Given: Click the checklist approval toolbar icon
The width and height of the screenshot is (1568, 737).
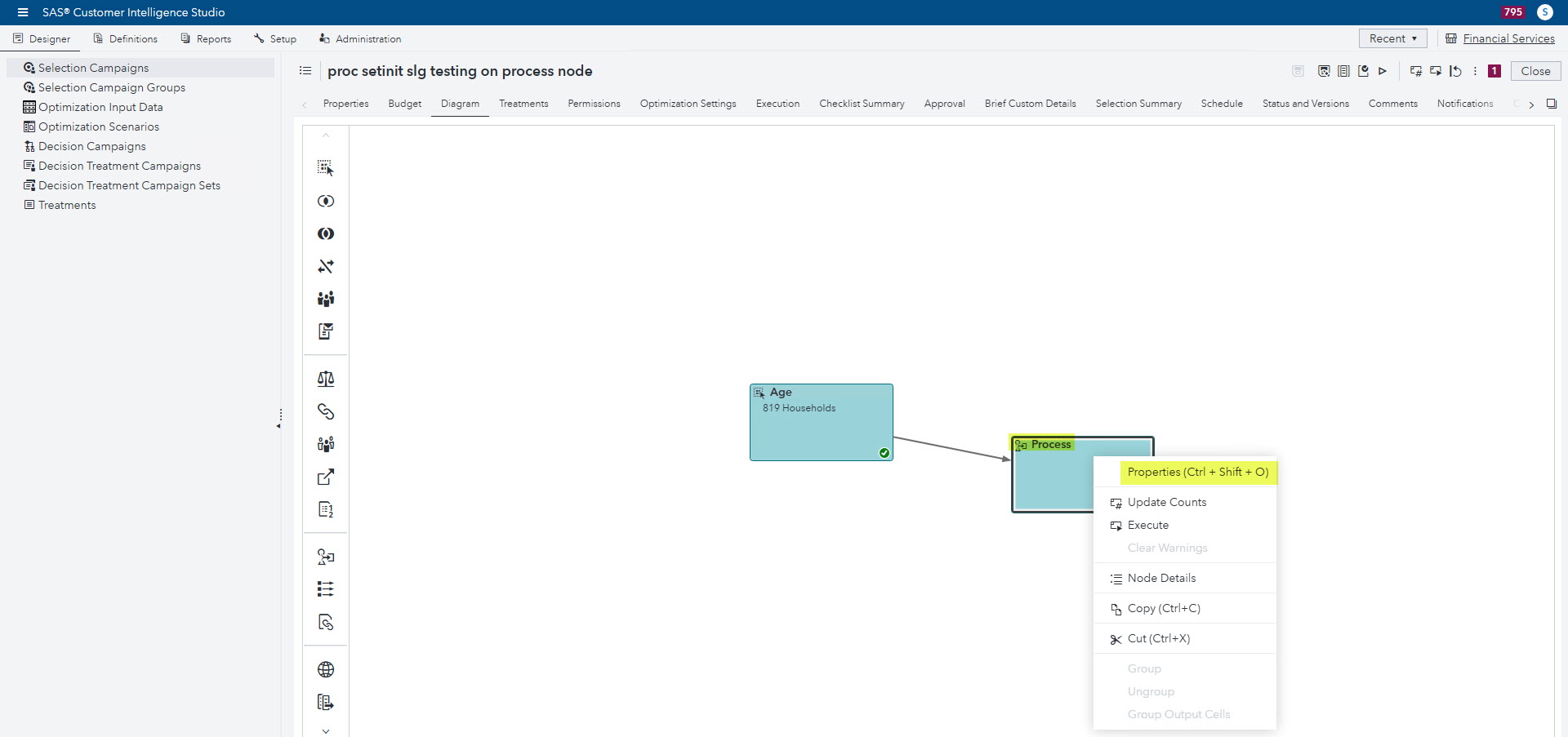Looking at the screenshot, I should [1363, 71].
